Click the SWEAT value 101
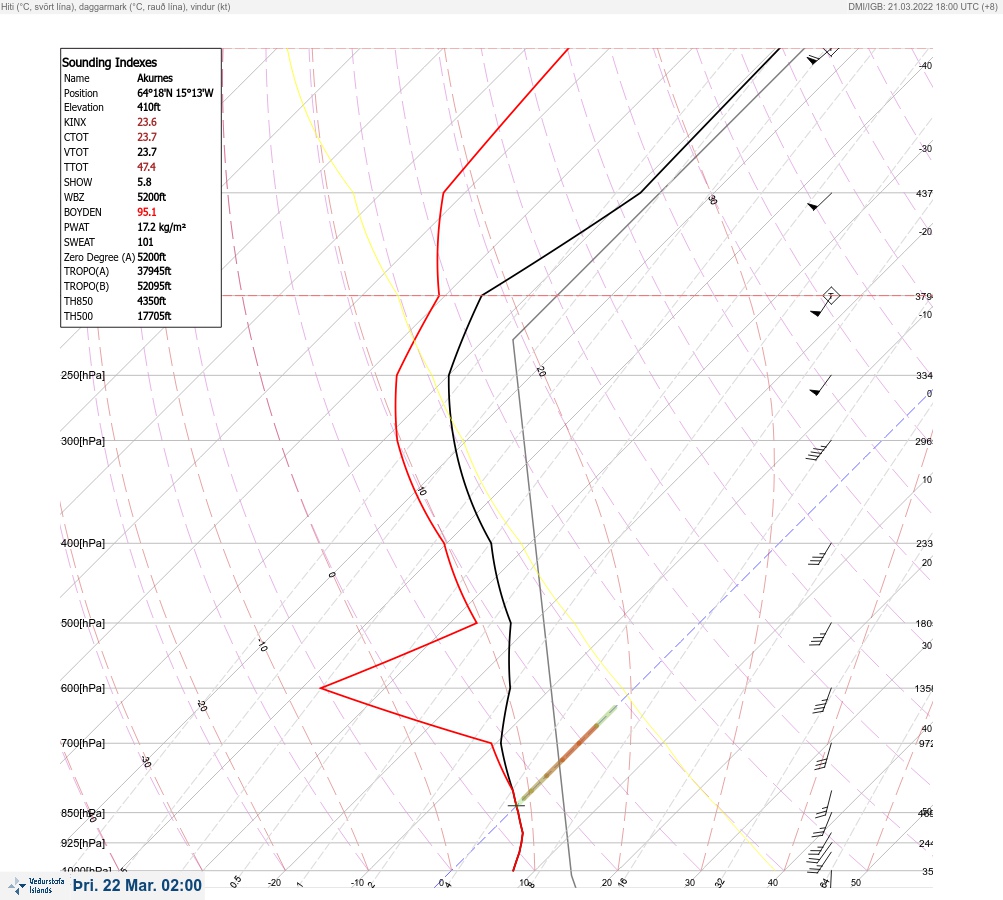The height and width of the screenshot is (900, 1003). [x=145, y=242]
